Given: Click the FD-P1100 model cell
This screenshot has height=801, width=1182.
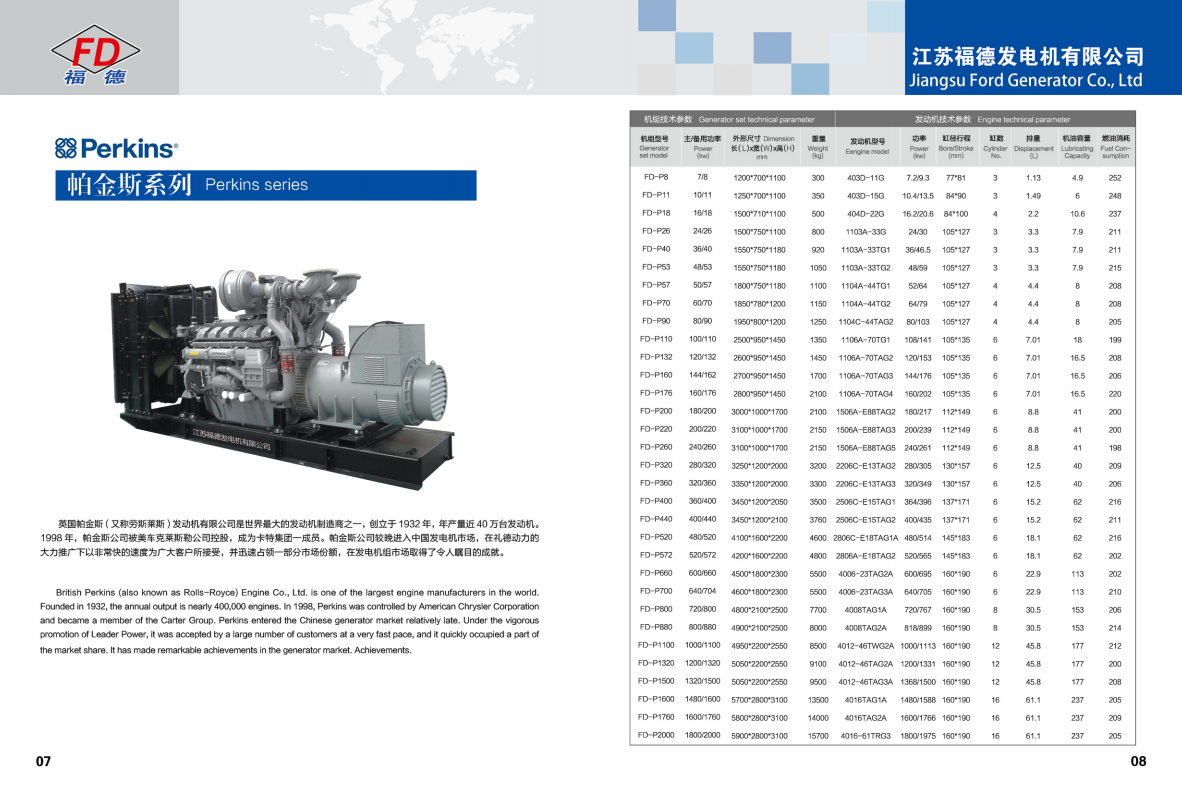Looking at the screenshot, I should [656, 645].
